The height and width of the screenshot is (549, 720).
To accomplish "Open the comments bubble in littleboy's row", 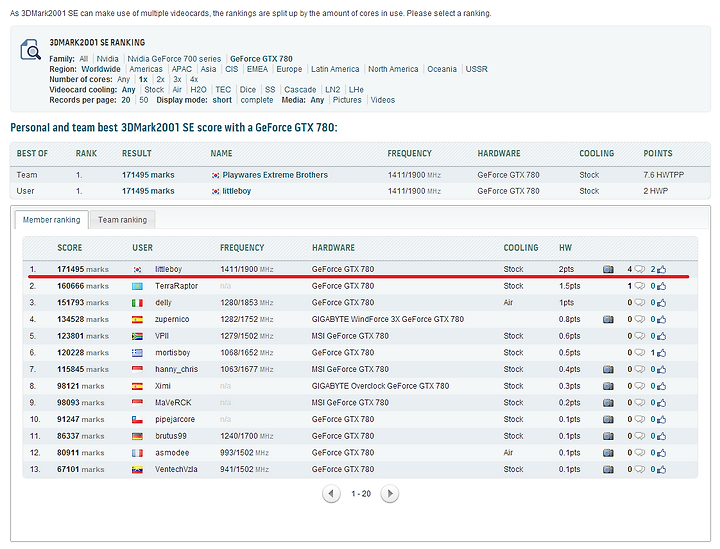I will coord(639,269).
